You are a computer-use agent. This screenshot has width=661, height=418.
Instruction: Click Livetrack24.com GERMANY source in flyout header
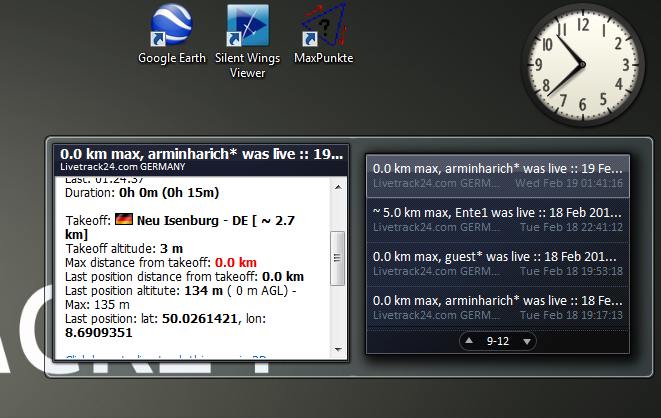[x=115, y=166]
